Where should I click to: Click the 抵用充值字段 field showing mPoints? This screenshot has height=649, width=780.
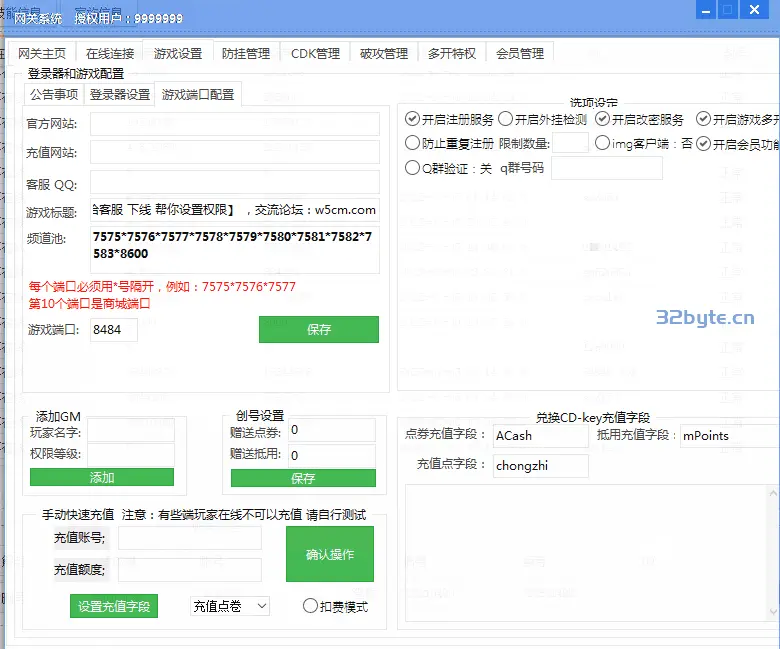(x=729, y=436)
